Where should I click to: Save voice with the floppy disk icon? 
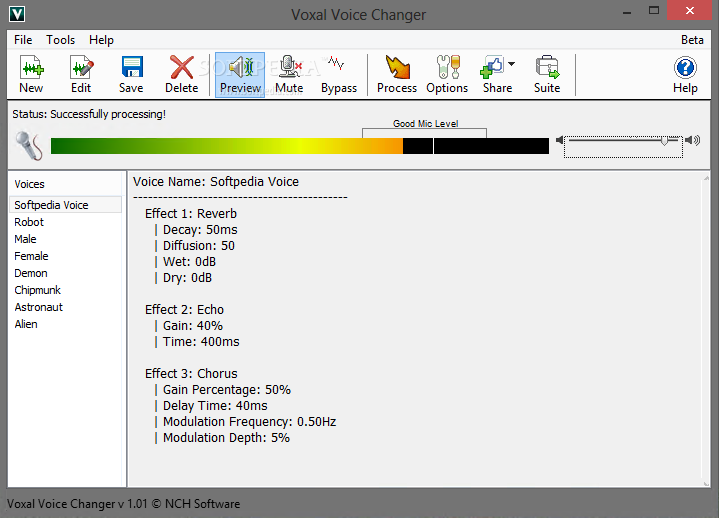click(x=131, y=74)
